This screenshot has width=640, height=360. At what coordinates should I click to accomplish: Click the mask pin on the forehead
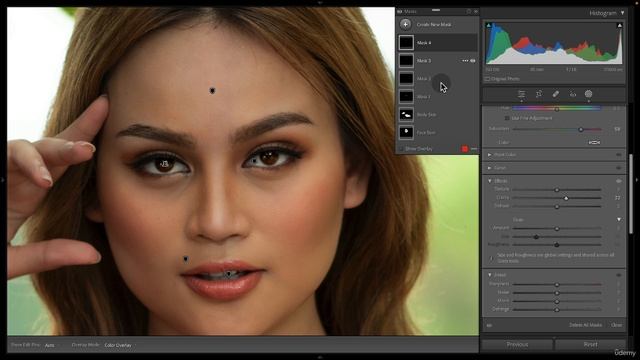[x=212, y=91]
